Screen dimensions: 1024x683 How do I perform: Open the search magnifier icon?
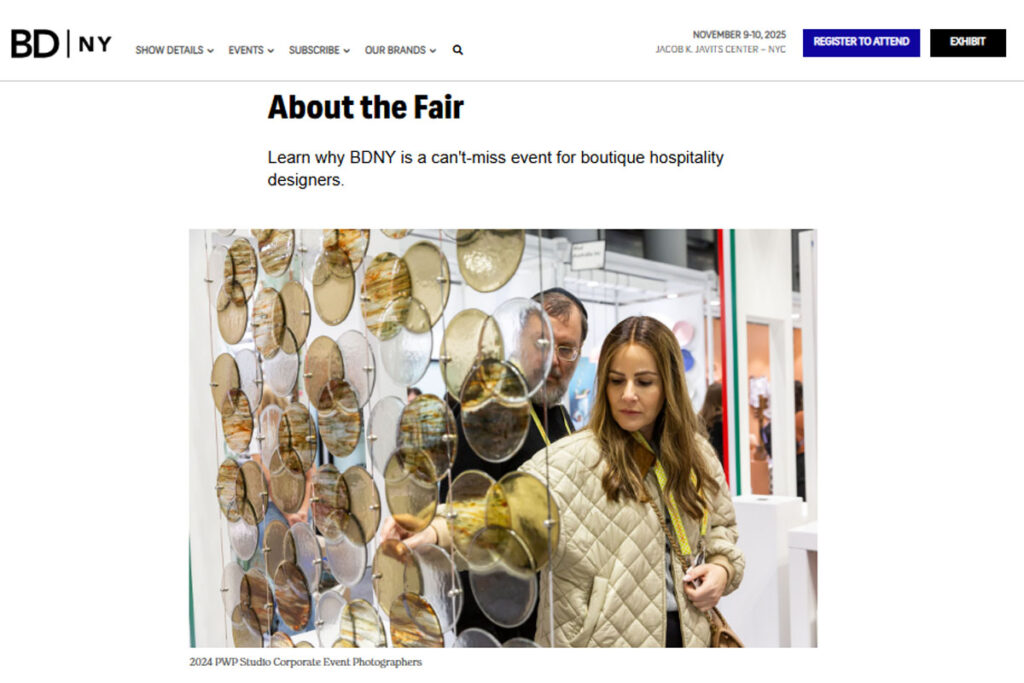pyautogui.click(x=458, y=50)
